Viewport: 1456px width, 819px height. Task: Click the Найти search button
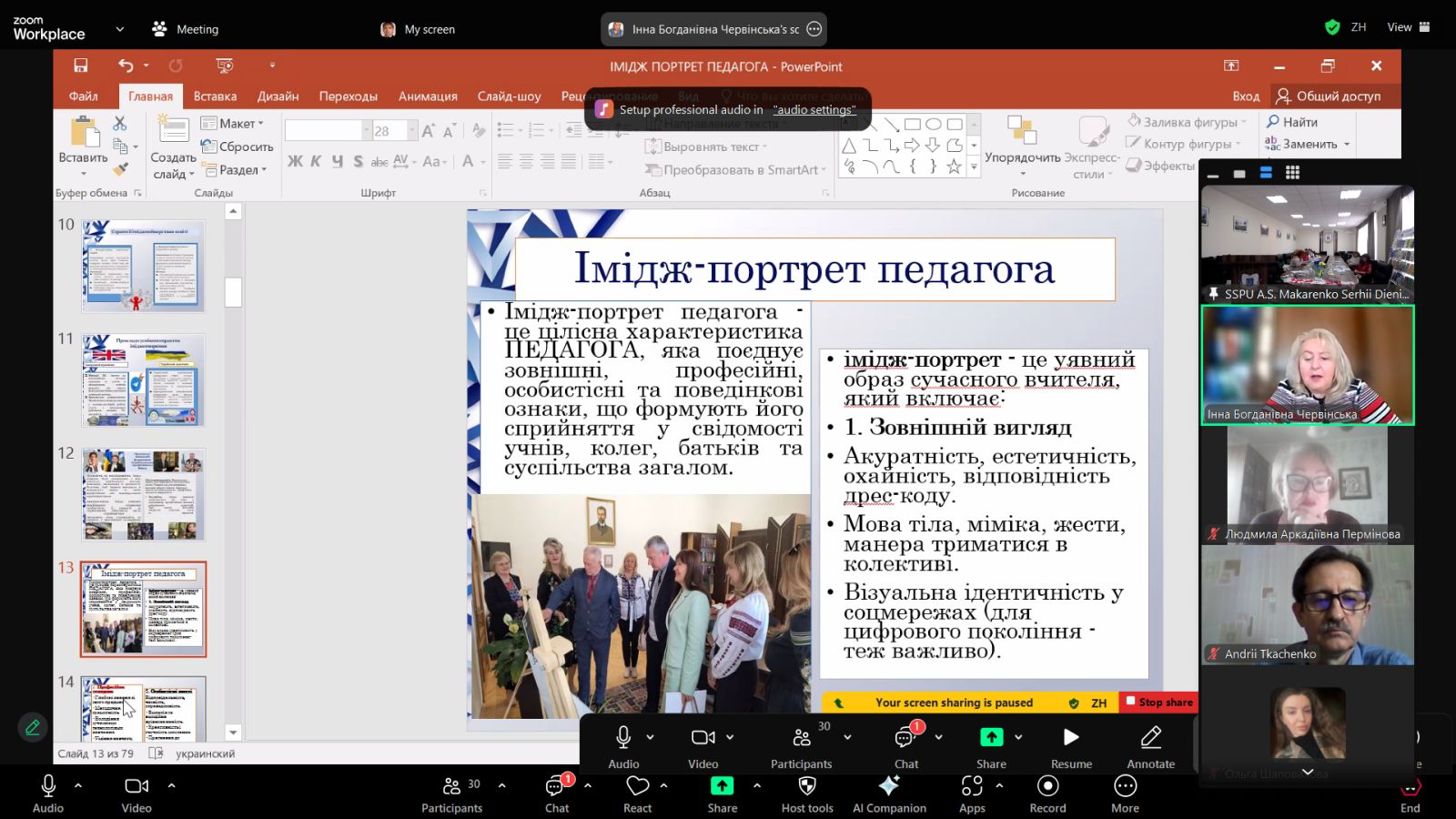coord(1292,122)
